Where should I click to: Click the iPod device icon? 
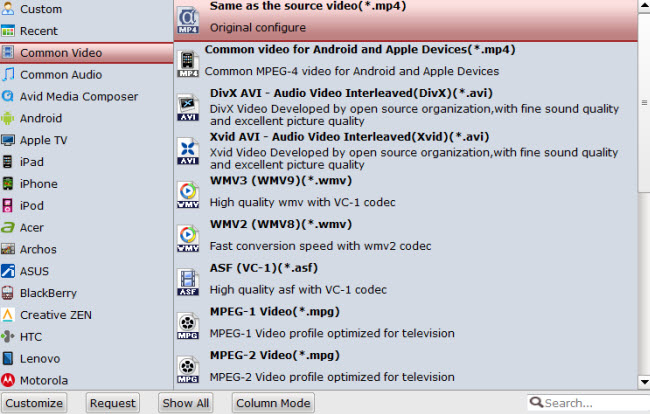click(x=7, y=206)
